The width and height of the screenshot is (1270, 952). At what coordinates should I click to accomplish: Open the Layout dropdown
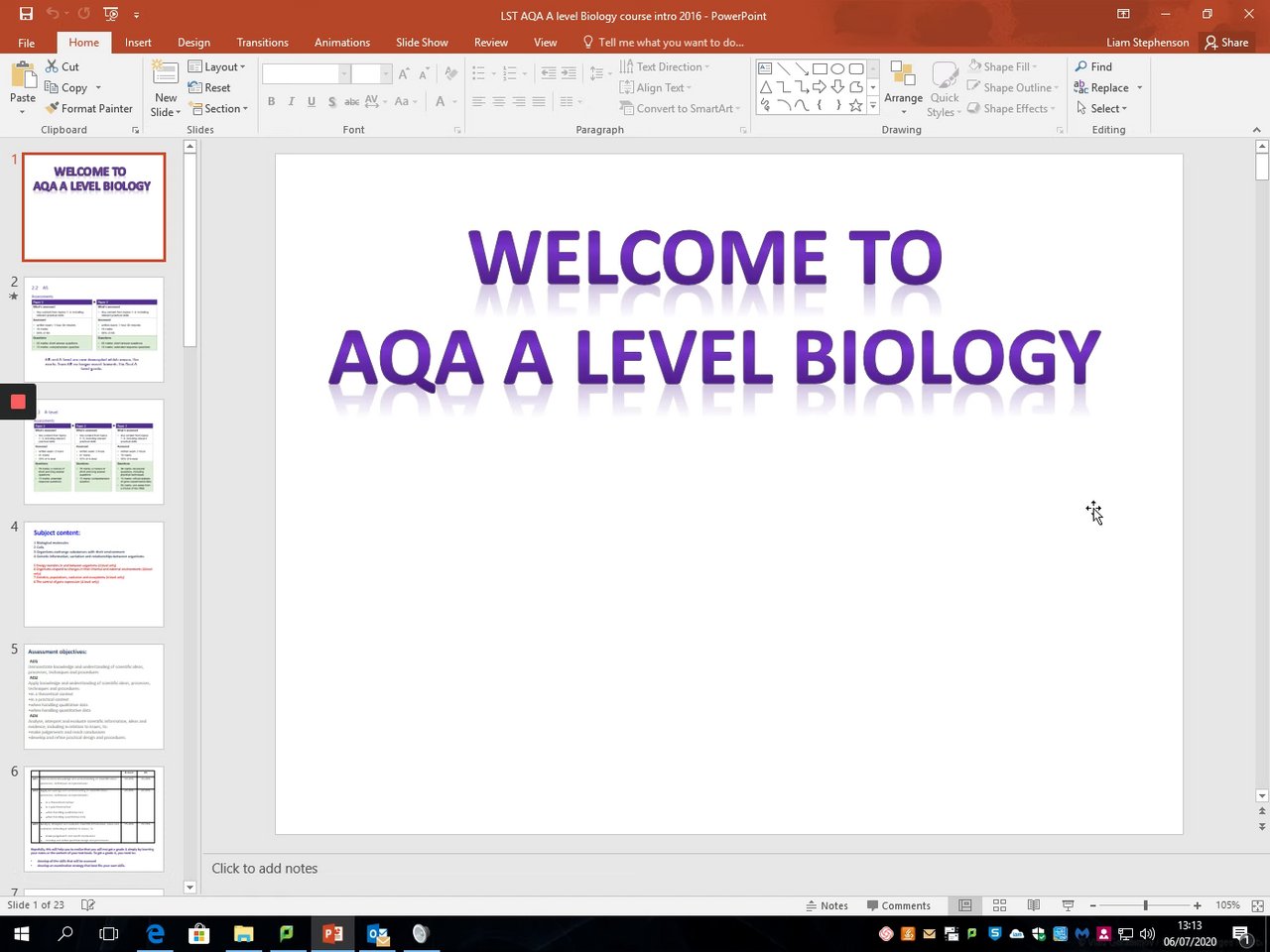point(217,66)
